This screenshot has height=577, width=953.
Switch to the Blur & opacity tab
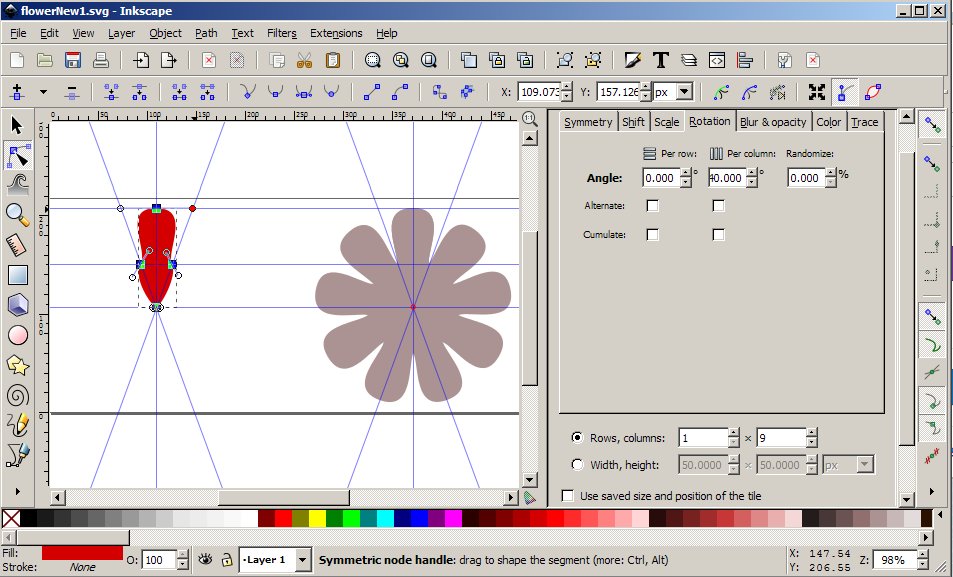coord(773,121)
